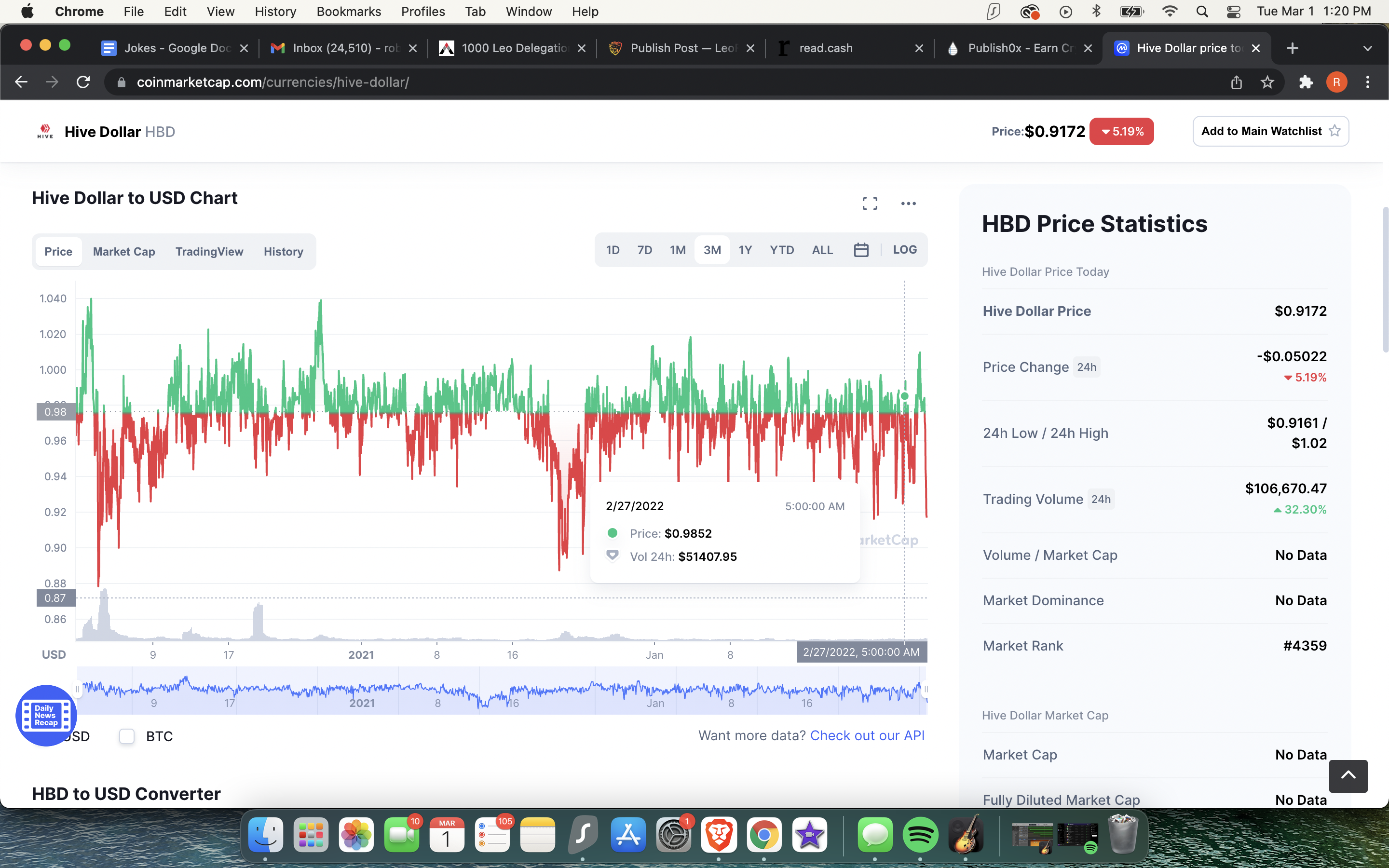Bookmark this page with the star icon
This screenshot has height=868, width=1389.
tap(1267, 82)
